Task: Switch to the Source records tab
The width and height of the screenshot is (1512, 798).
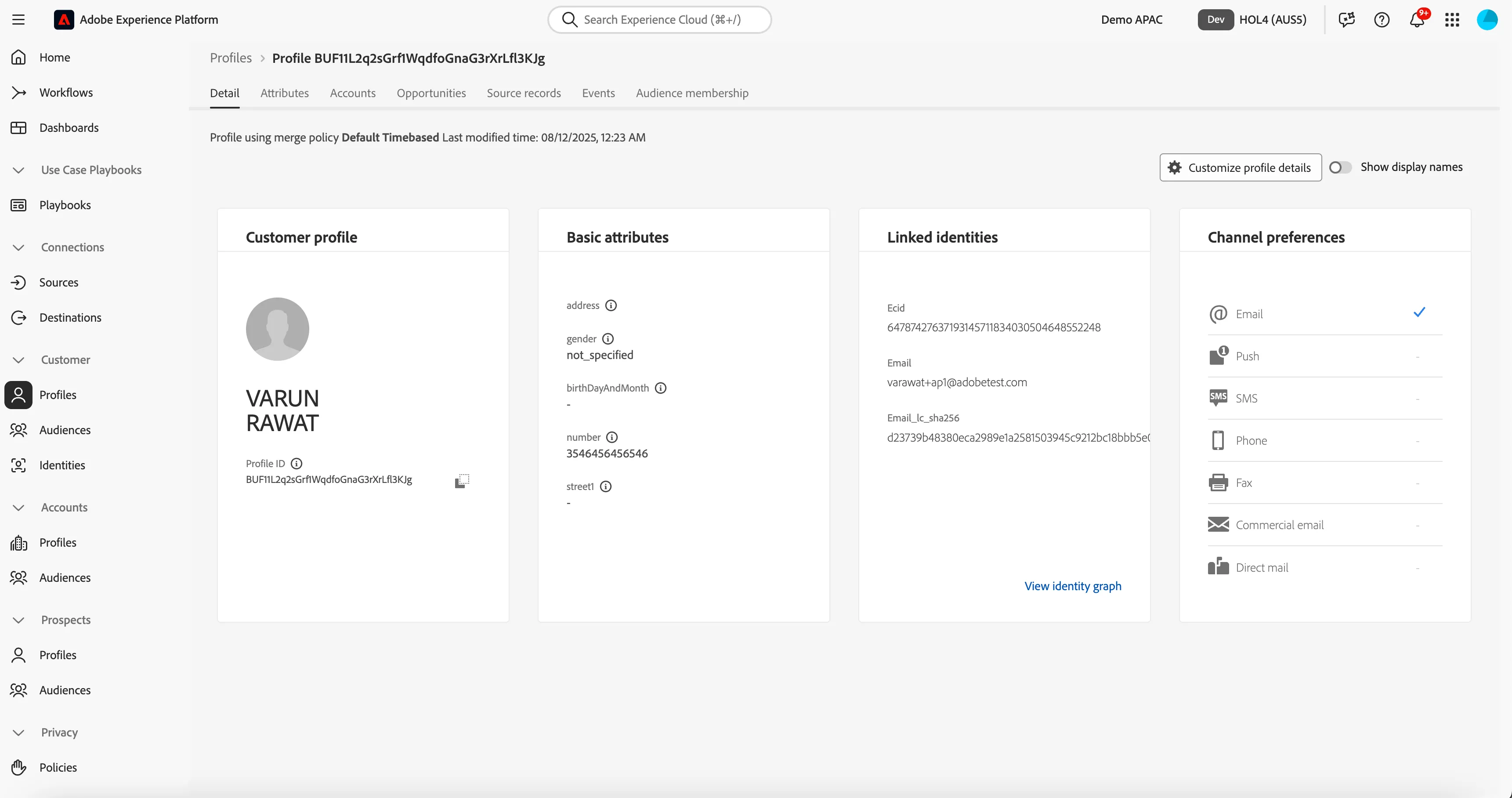Action: click(524, 93)
